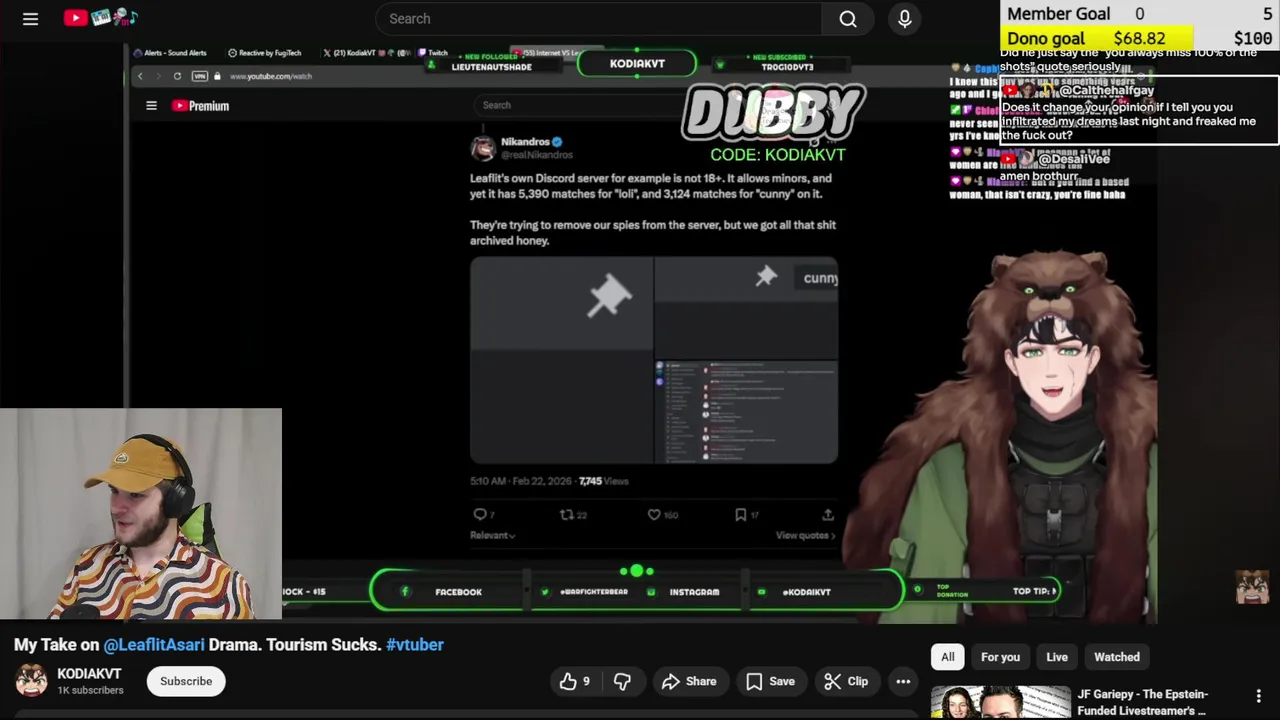Subscribe to KODIAKVT channel
The height and width of the screenshot is (720, 1280).
pyautogui.click(x=186, y=681)
